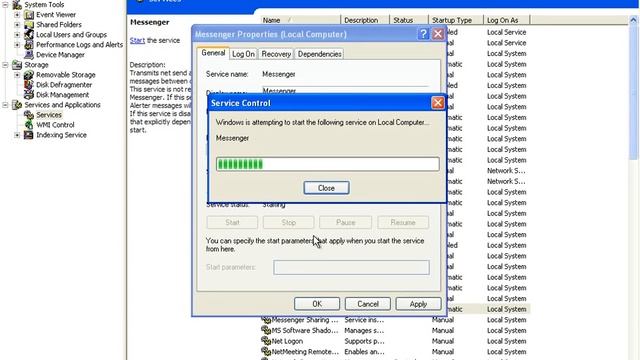This screenshot has width=640, height=360.
Task: Collapse Services and Applications node
Action: (5, 105)
